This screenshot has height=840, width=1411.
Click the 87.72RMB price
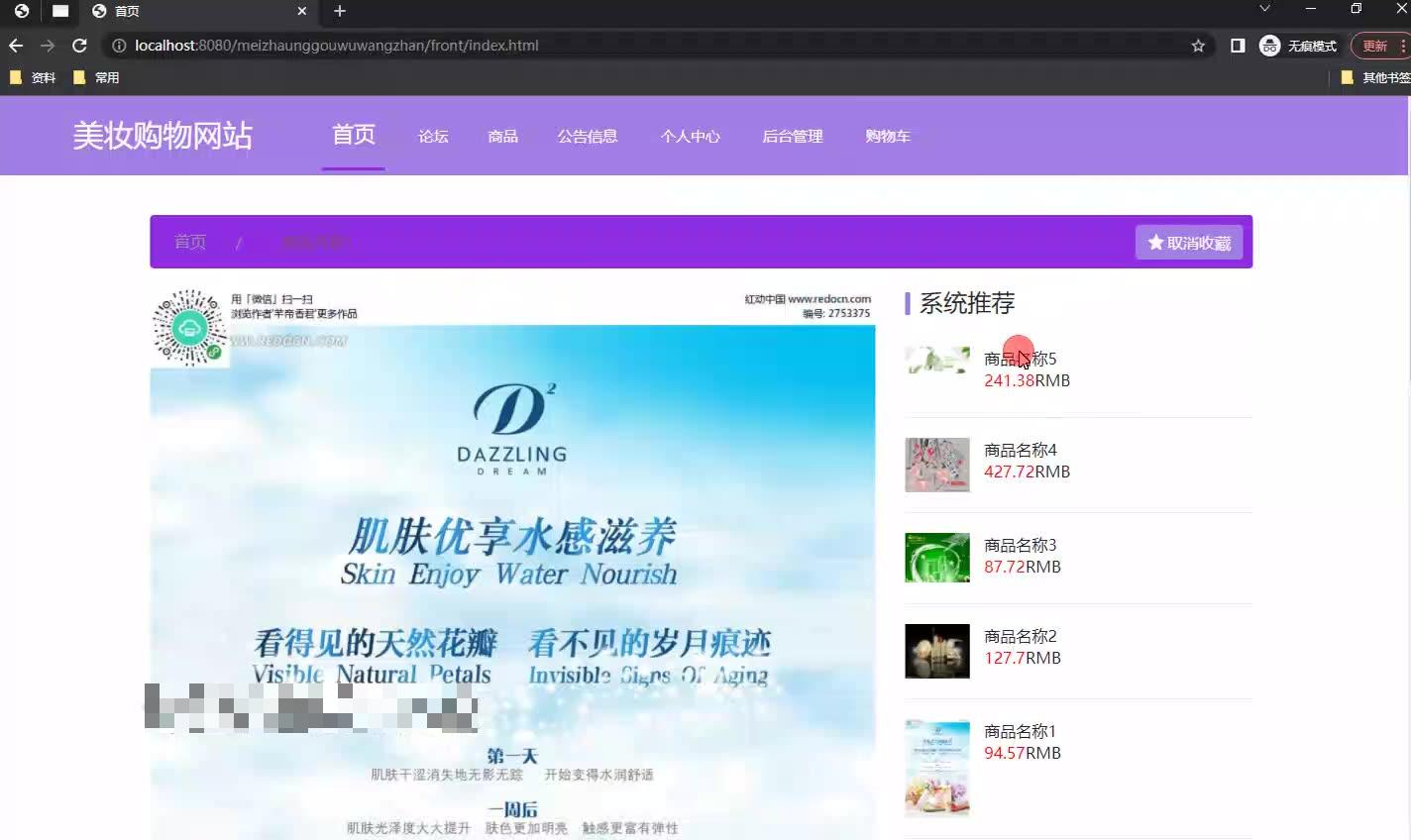coord(1023,567)
